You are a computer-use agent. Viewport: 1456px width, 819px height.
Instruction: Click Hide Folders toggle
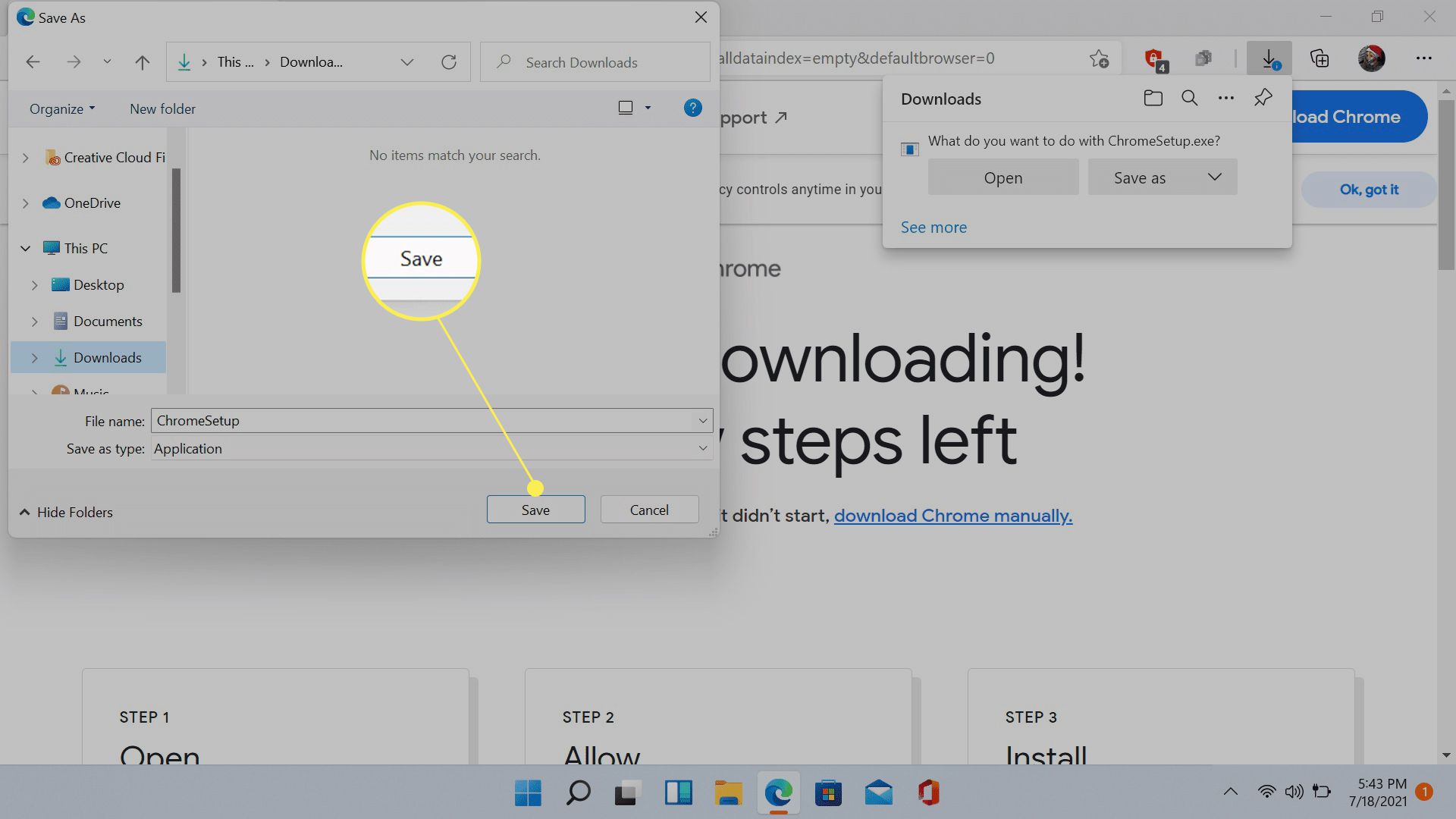[x=66, y=513]
